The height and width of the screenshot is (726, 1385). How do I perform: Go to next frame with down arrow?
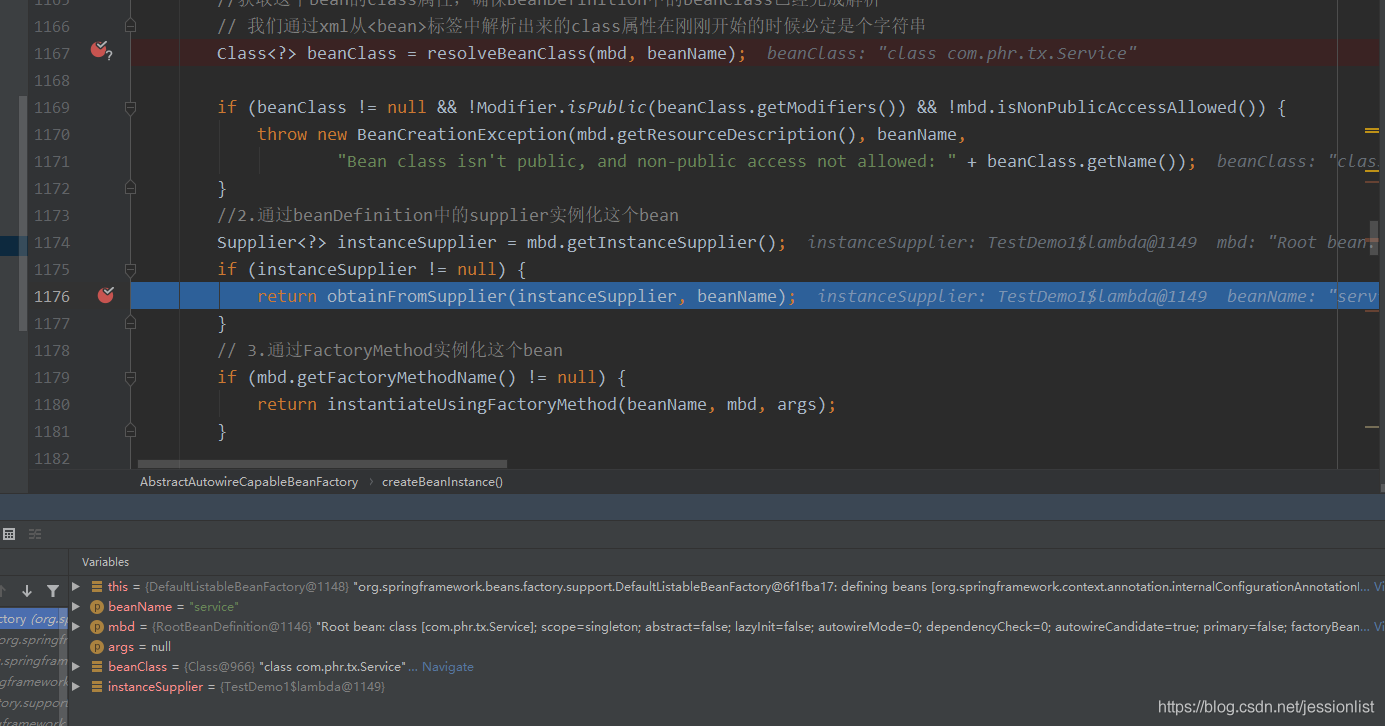(27, 591)
